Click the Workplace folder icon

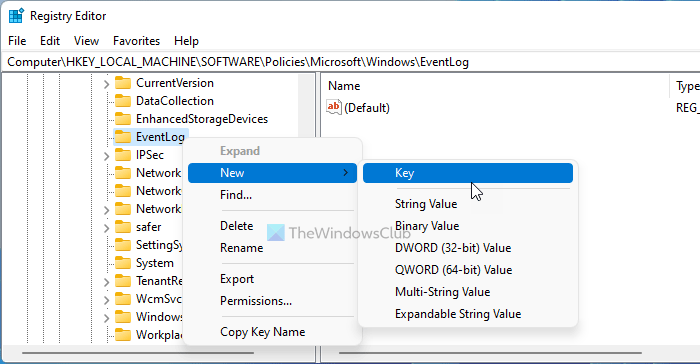pos(123,335)
